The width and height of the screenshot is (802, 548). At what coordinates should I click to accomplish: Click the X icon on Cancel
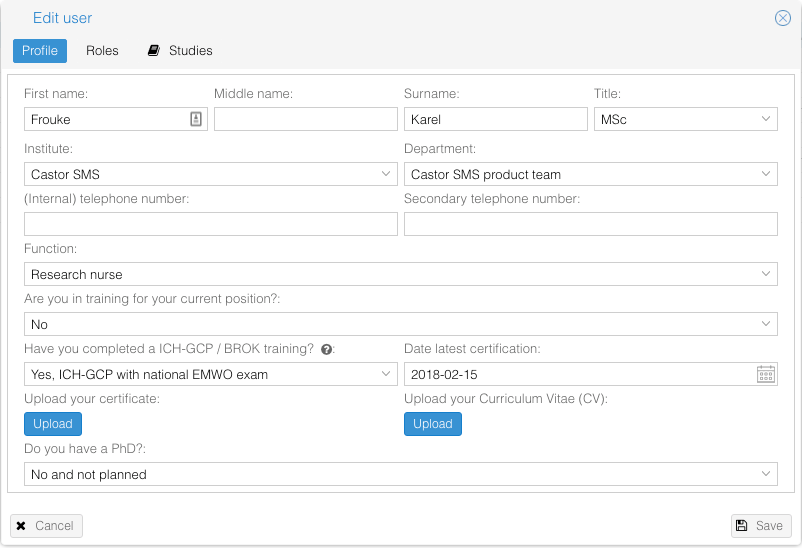[x=21, y=525]
